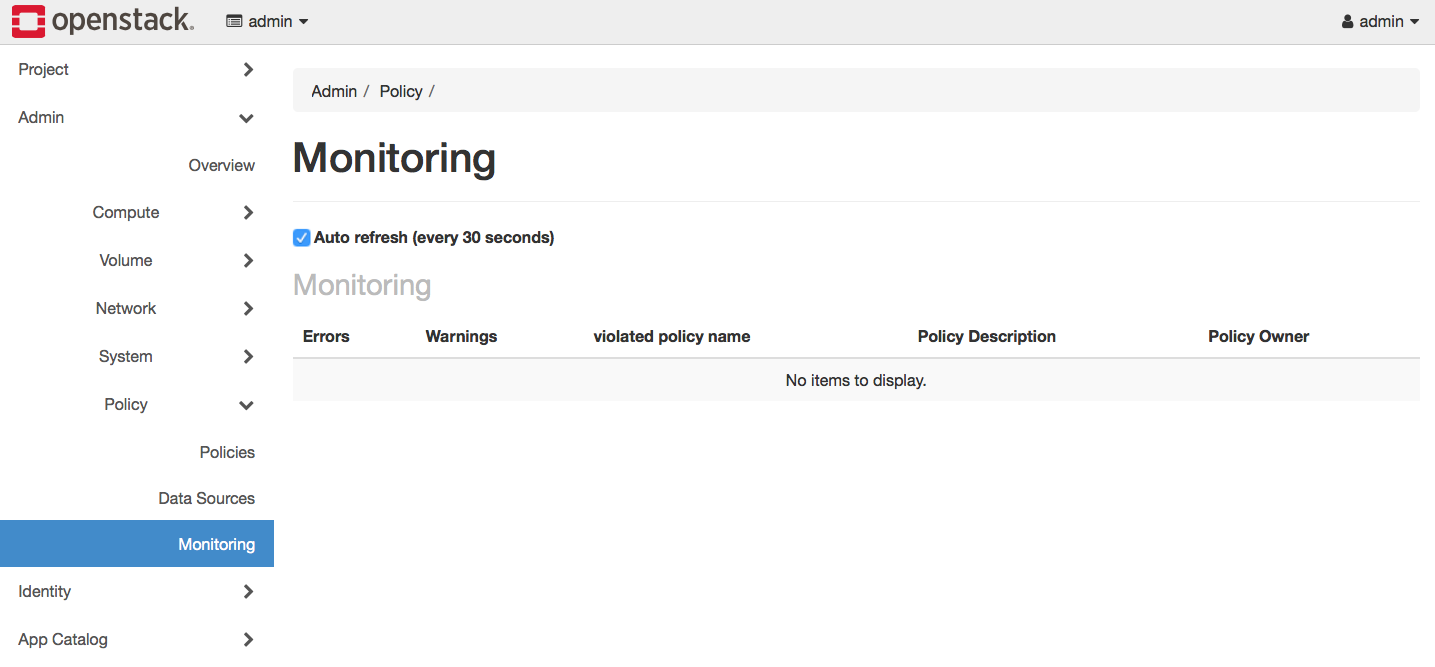This screenshot has height=667, width=1435.
Task: Open the admin project dropdown
Action: 267,21
